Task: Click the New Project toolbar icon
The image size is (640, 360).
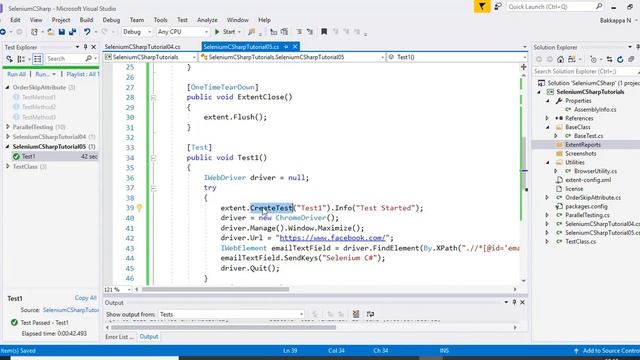Action: pos(34,32)
